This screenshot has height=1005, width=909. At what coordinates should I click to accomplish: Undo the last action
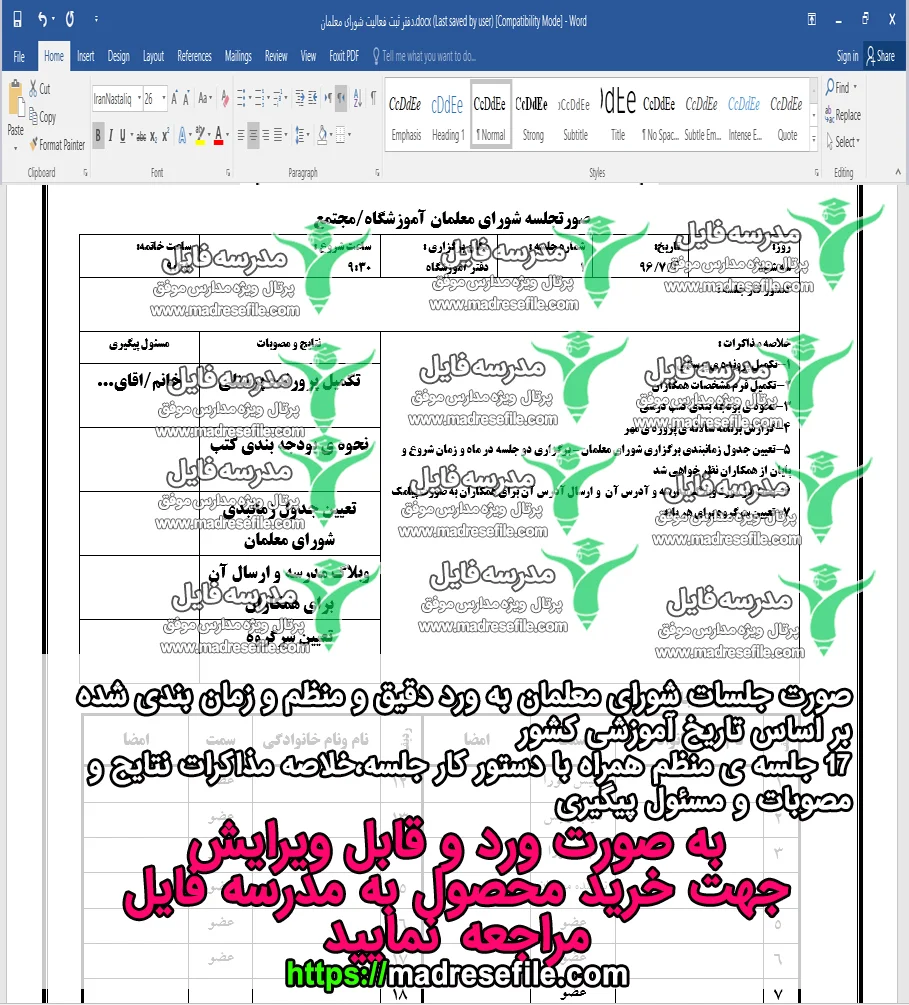(x=42, y=20)
